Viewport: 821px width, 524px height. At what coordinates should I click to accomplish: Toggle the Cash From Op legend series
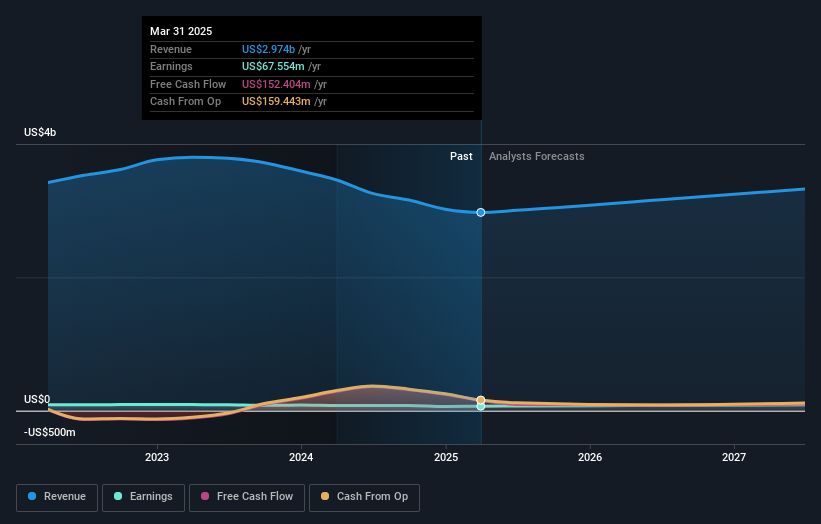click(x=364, y=497)
